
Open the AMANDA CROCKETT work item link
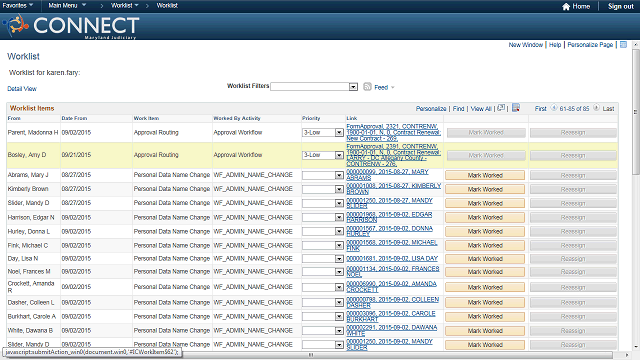(391, 287)
